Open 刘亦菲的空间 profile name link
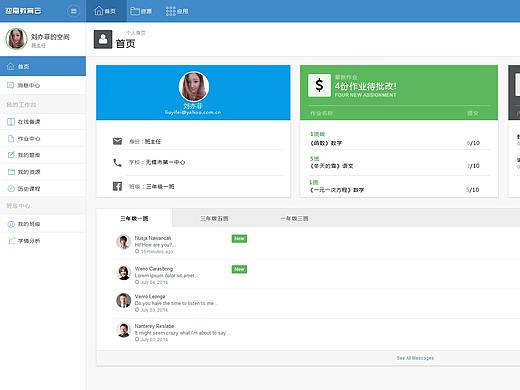The height and width of the screenshot is (390, 520). [50, 37]
